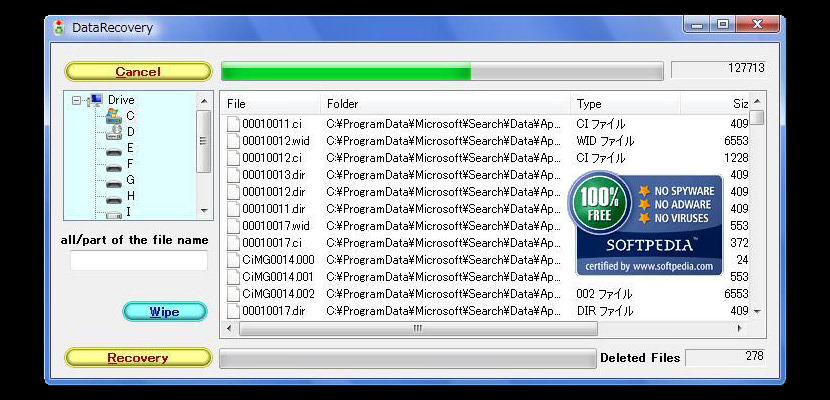Screen dimensions: 830x400
Task: Click the file name filter input field
Action: point(139,260)
